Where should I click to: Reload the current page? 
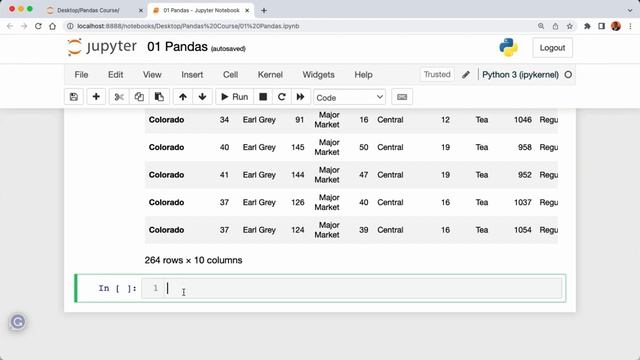[38, 26]
